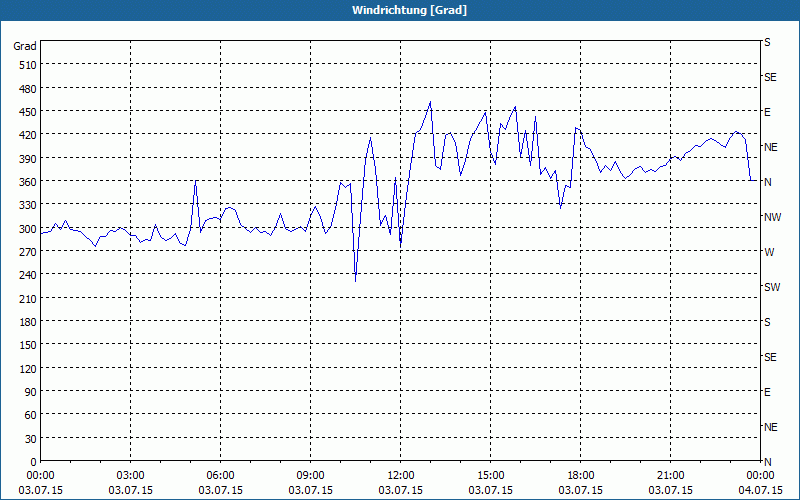Click the 'W' compass label

coord(769,252)
